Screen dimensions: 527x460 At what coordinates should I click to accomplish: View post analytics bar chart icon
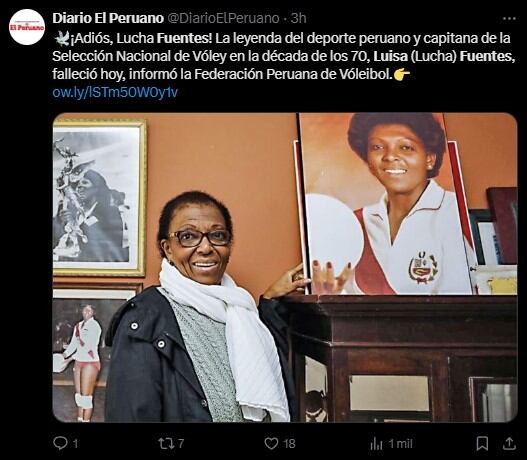click(x=376, y=444)
